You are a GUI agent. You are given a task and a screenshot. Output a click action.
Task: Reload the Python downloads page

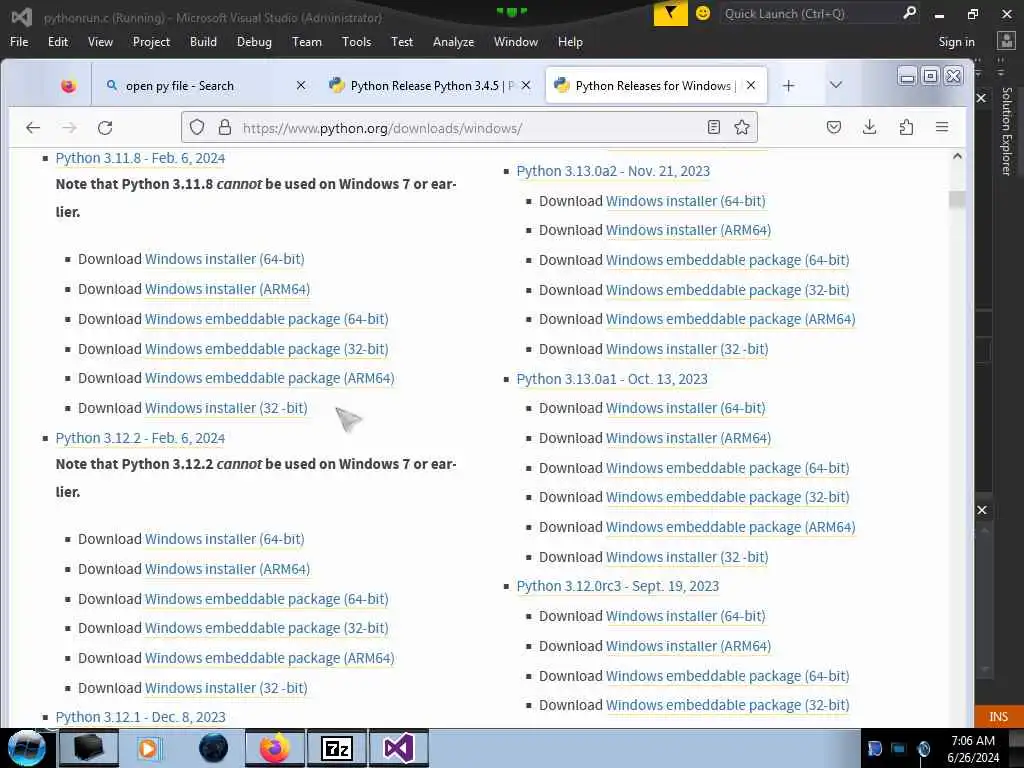[x=105, y=127]
